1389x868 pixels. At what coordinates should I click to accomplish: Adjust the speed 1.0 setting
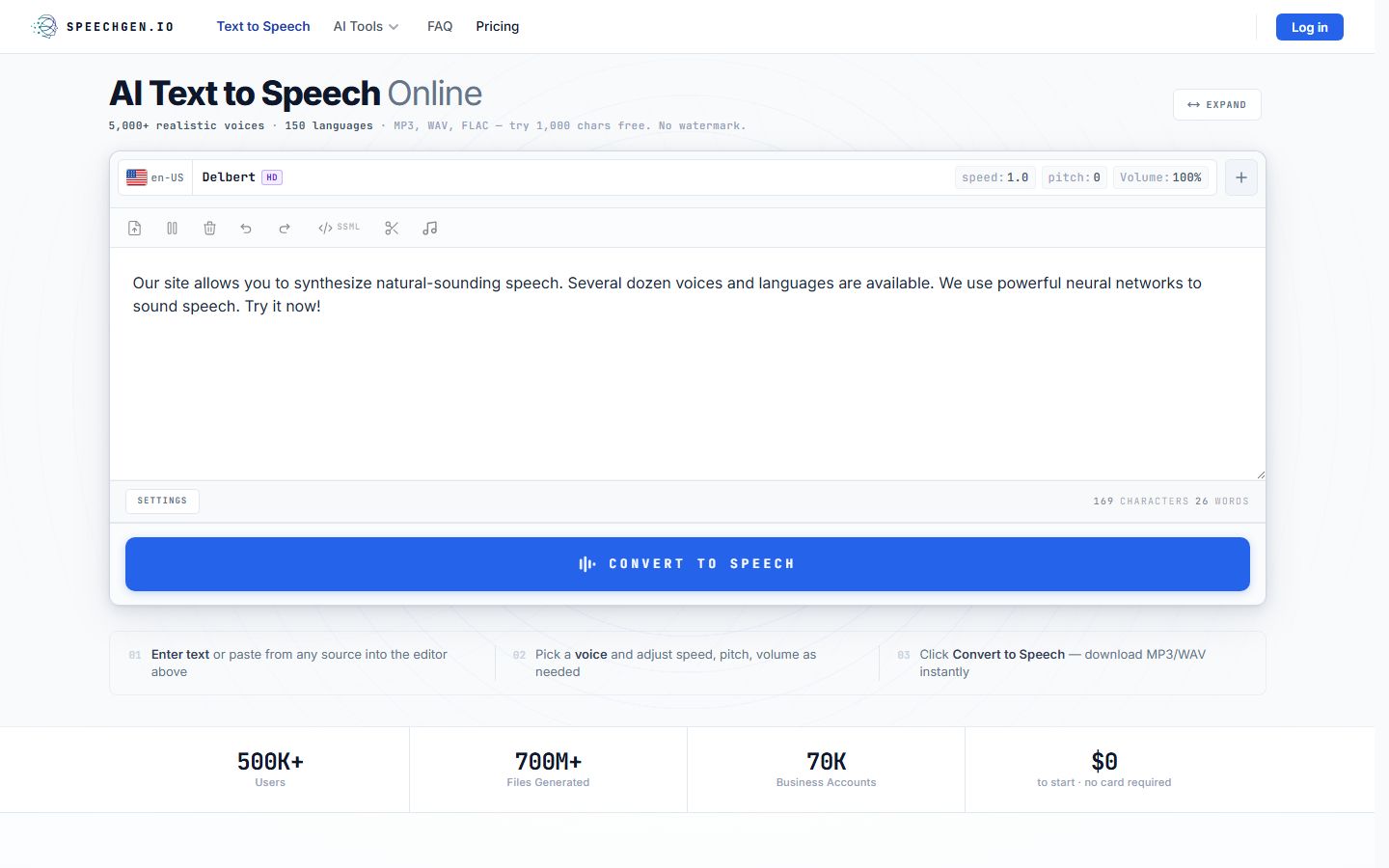pyautogui.click(x=994, y=177)
